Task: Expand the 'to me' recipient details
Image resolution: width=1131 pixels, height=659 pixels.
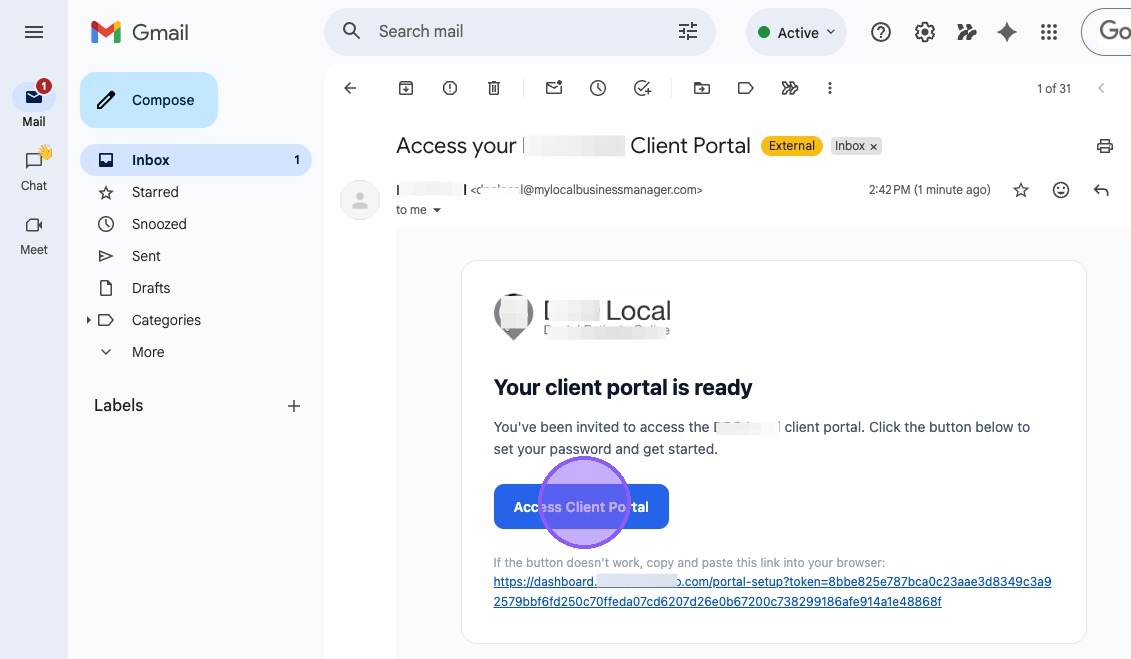Action: [436, 210]
